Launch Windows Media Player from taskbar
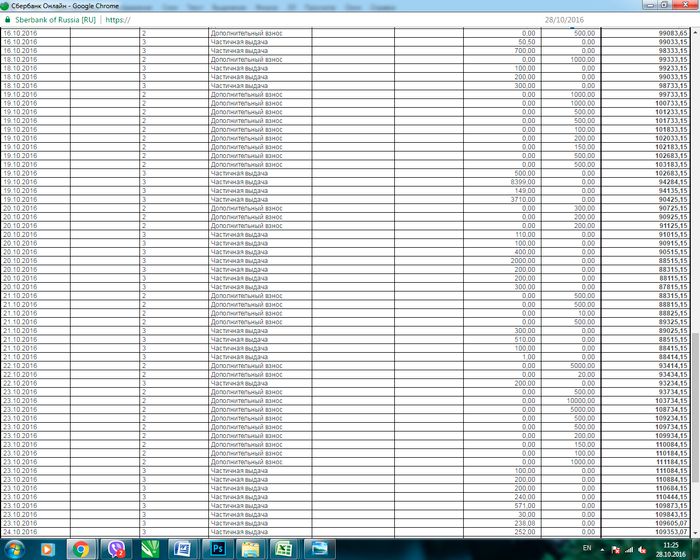The height and width of the screenshot is (560, 700). point(48,549)
